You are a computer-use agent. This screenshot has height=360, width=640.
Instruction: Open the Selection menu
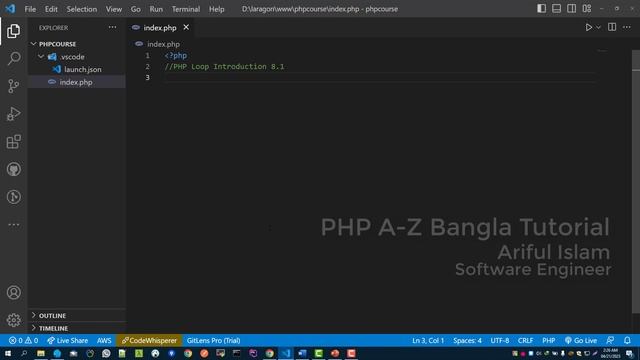[x=82, y=9]
